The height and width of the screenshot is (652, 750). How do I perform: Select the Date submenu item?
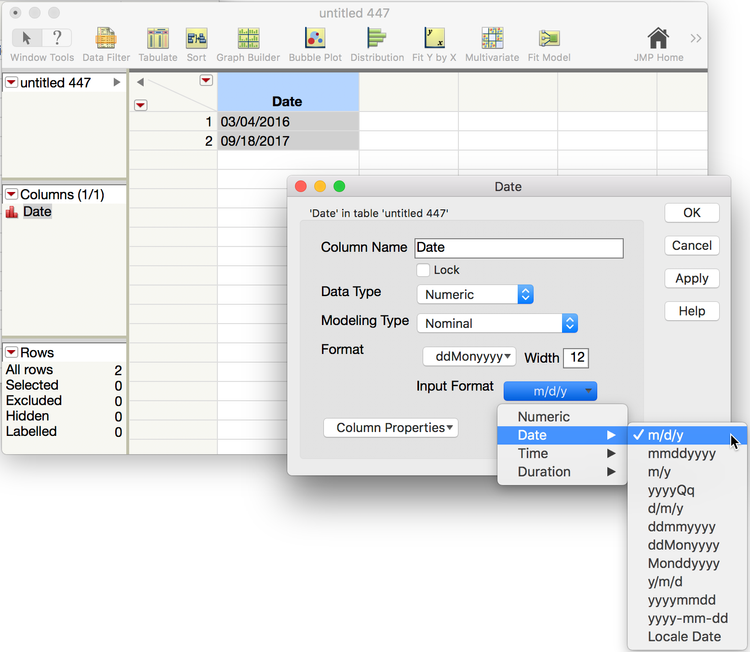(x=562, y=435)
